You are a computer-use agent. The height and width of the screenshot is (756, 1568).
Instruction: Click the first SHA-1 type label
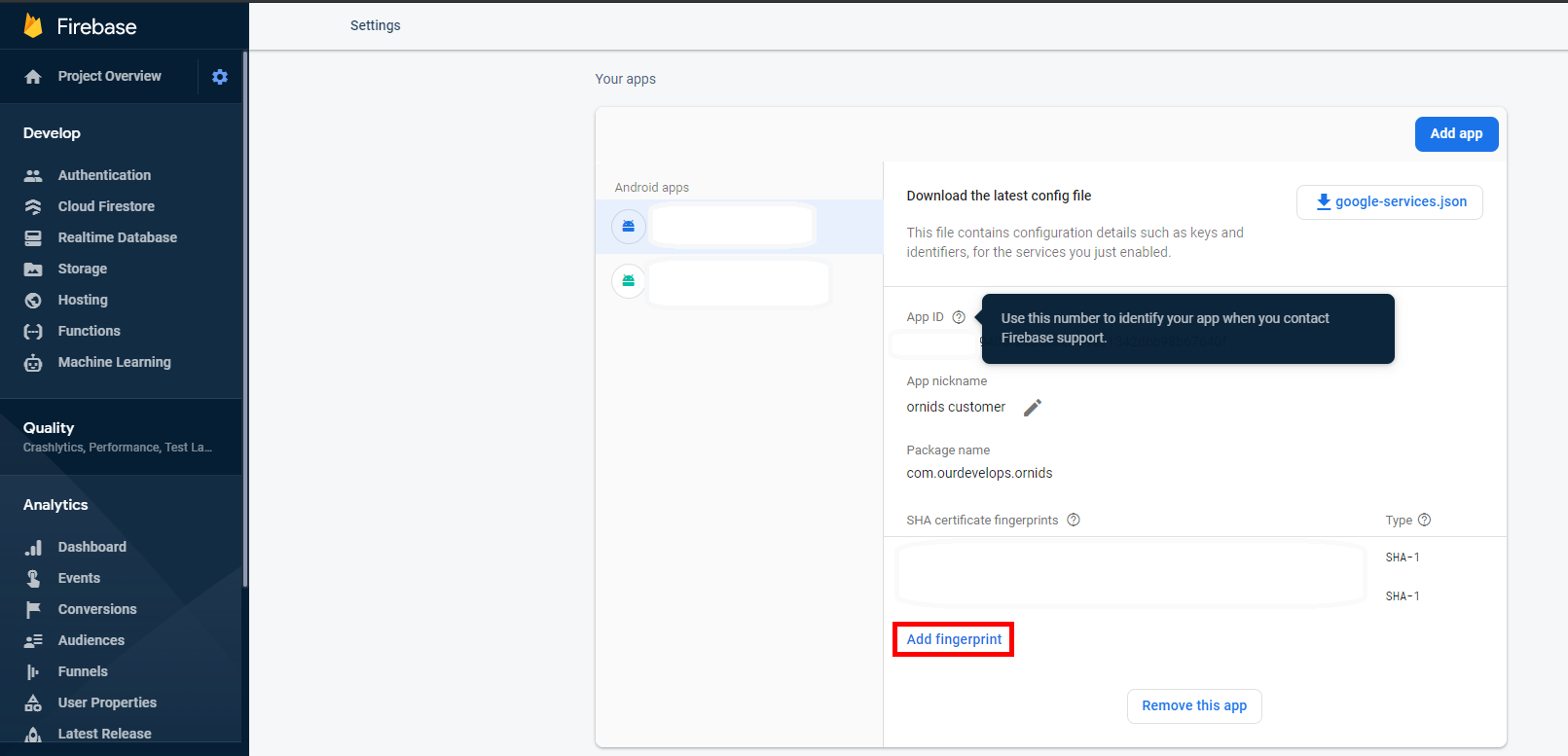[x=1403, y=558]
